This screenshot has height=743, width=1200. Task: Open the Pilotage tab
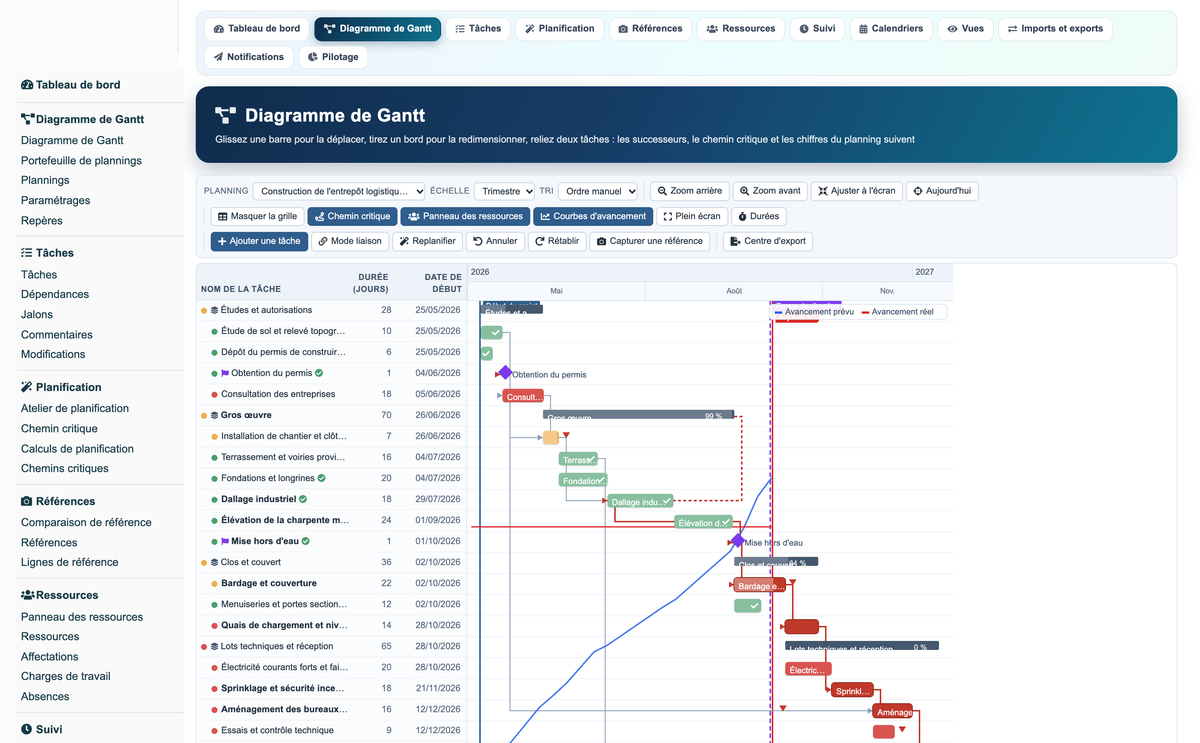(x=333, y=57)
